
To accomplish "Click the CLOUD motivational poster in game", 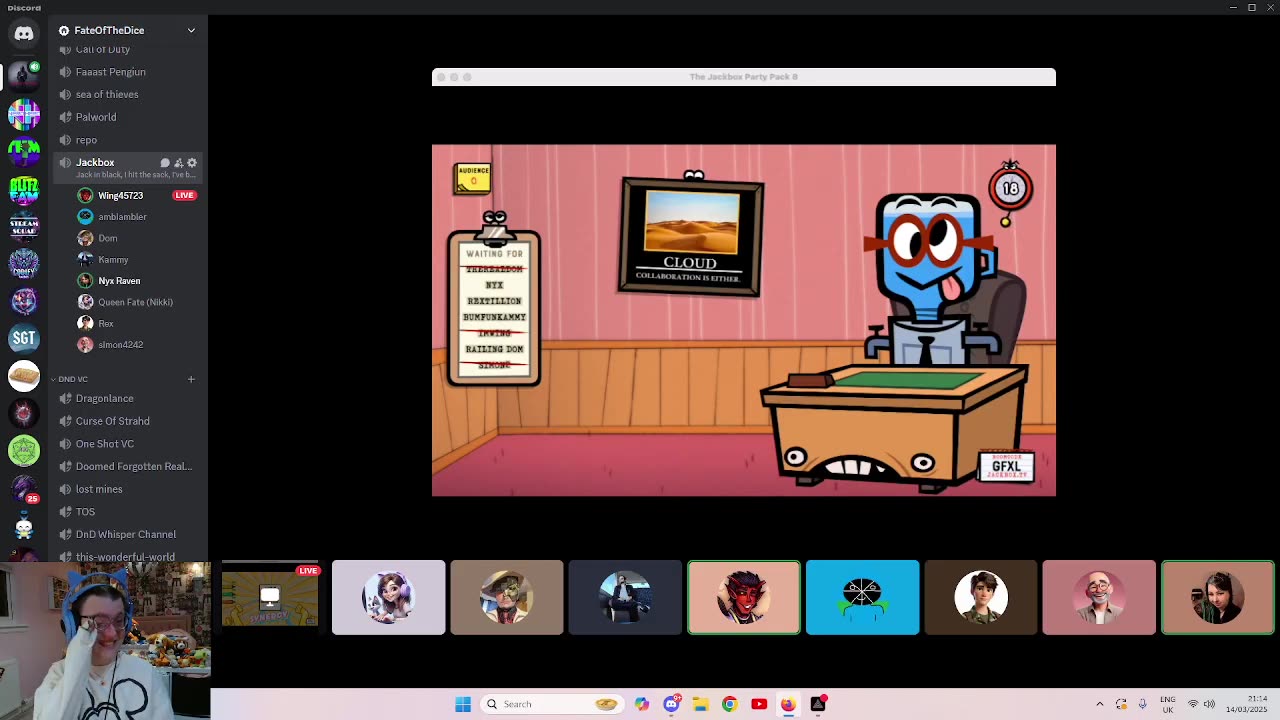I will pos(692,238).
